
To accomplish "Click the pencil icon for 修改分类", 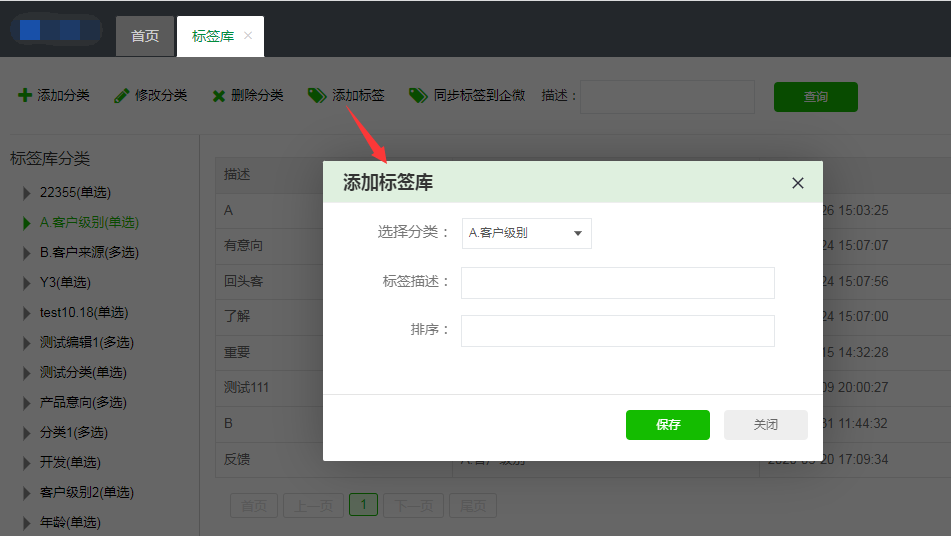I will tap(122, 96).
